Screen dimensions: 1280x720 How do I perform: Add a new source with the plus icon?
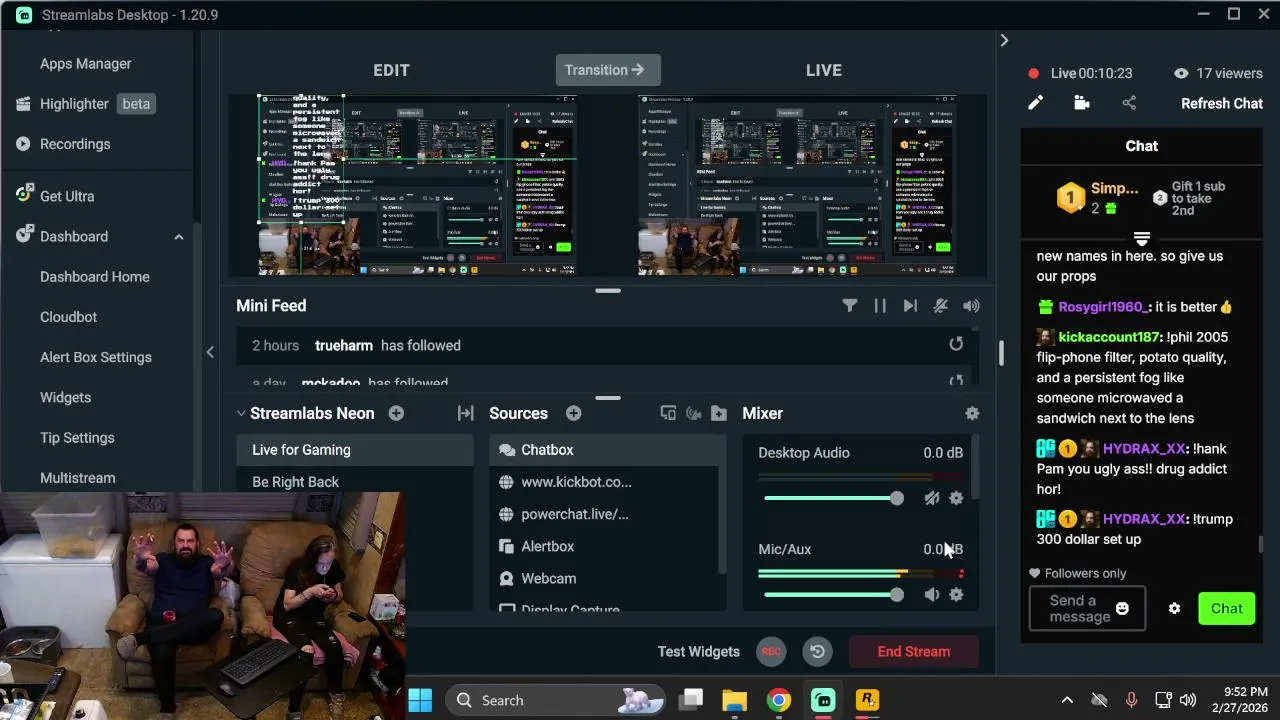(x=573, y=413)
